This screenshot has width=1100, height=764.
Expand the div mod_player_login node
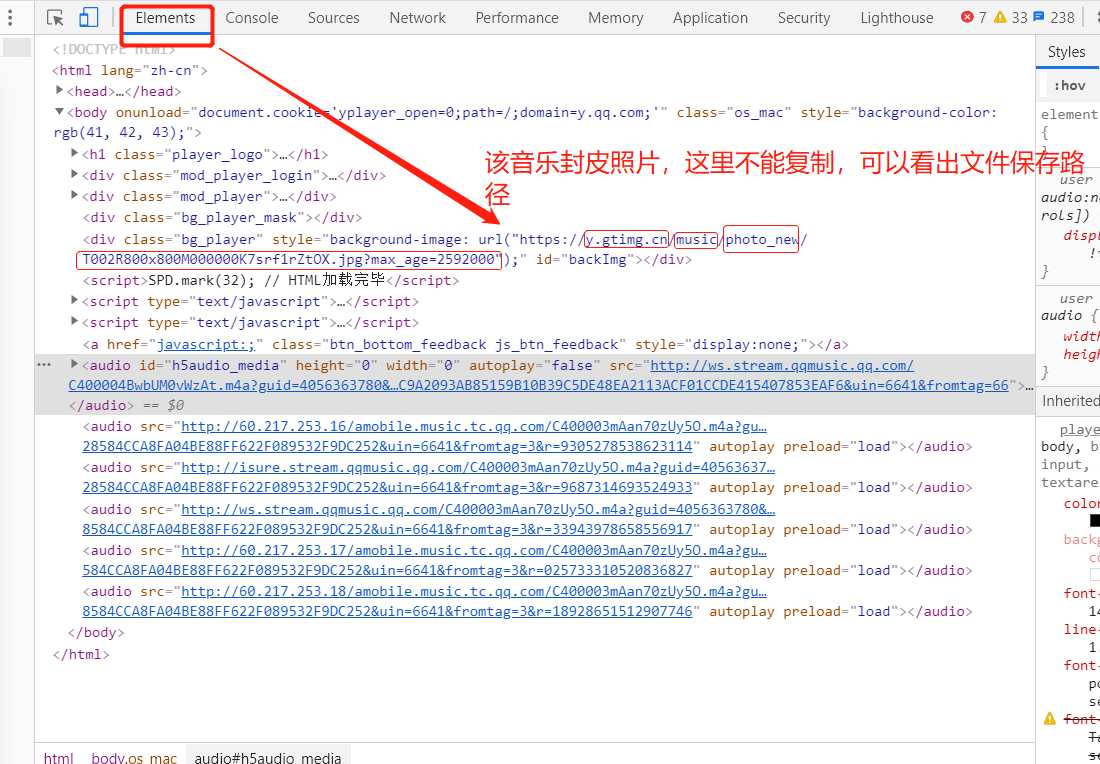coord(74,175)
